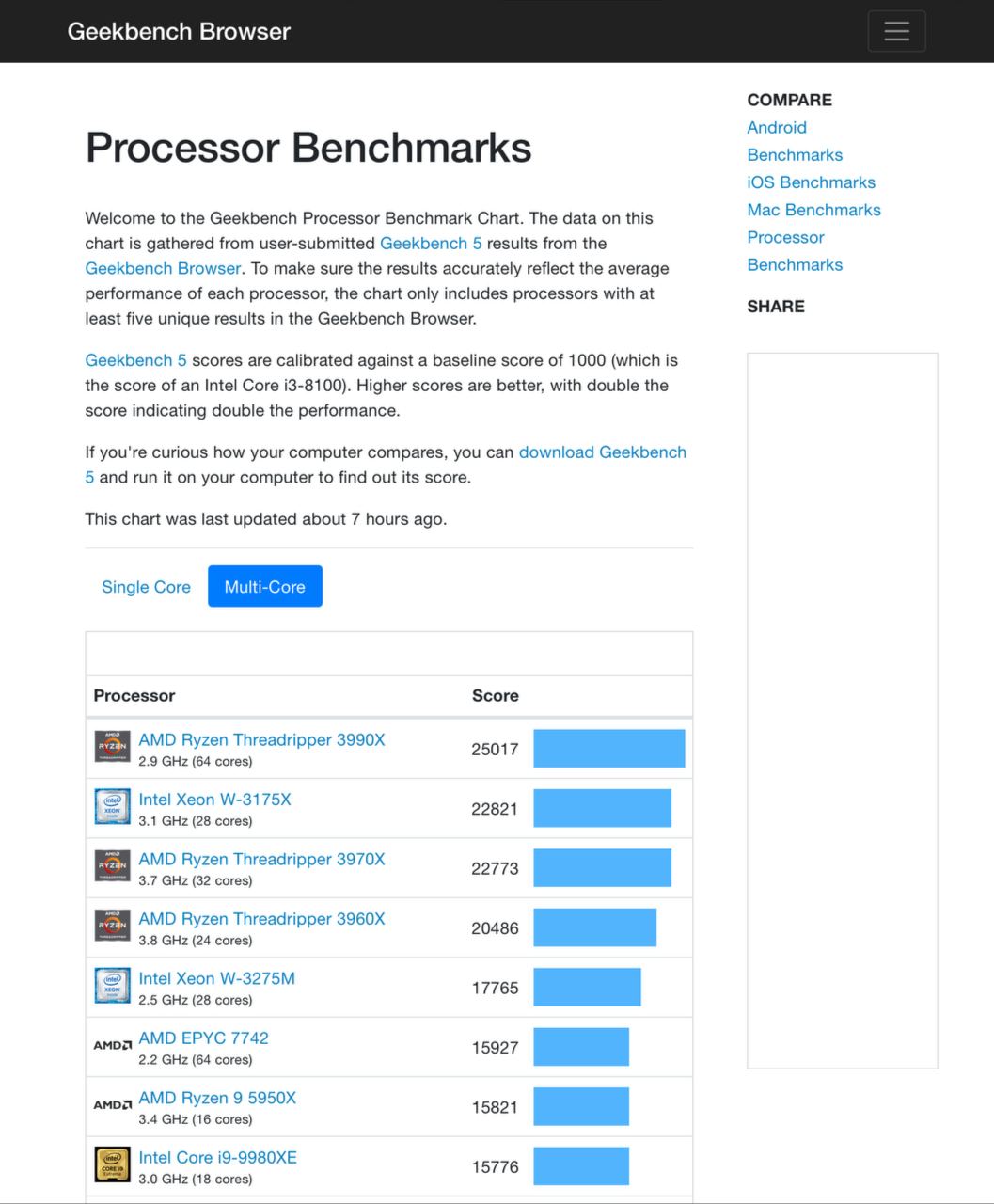Click the AMD logo beside Ryzen 9 5950X
Viewport: 994px width, 1204px height.
(x=112, y=1105)
